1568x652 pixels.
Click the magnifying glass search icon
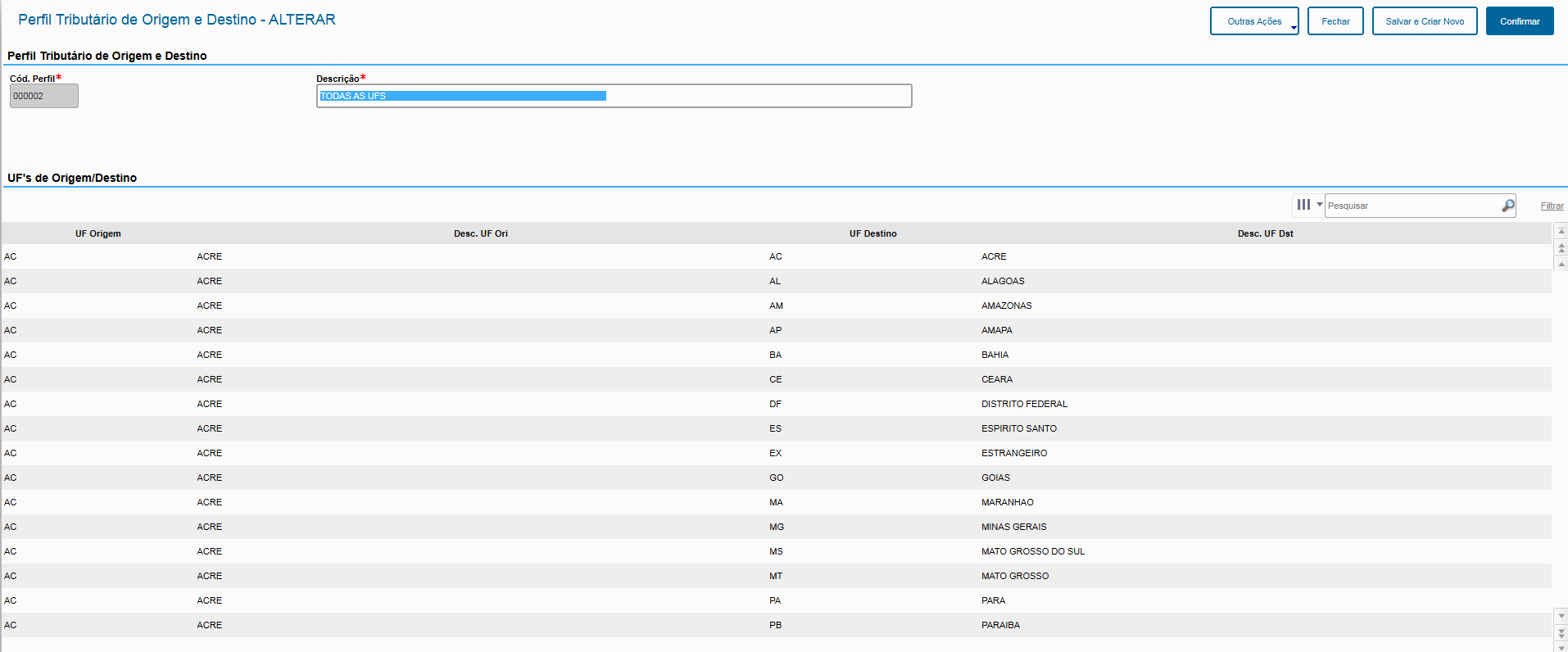pos(1507,206)
